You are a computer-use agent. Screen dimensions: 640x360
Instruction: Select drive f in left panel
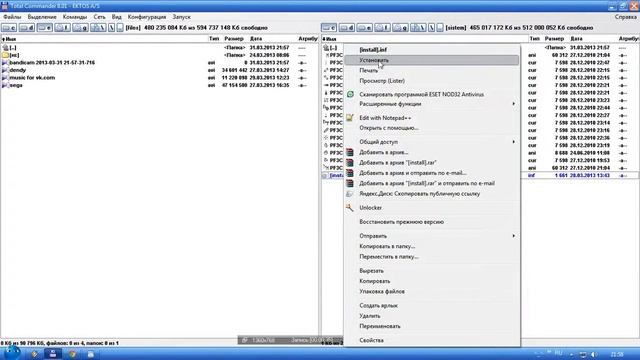pyautogui.click(x=62, y=28)
